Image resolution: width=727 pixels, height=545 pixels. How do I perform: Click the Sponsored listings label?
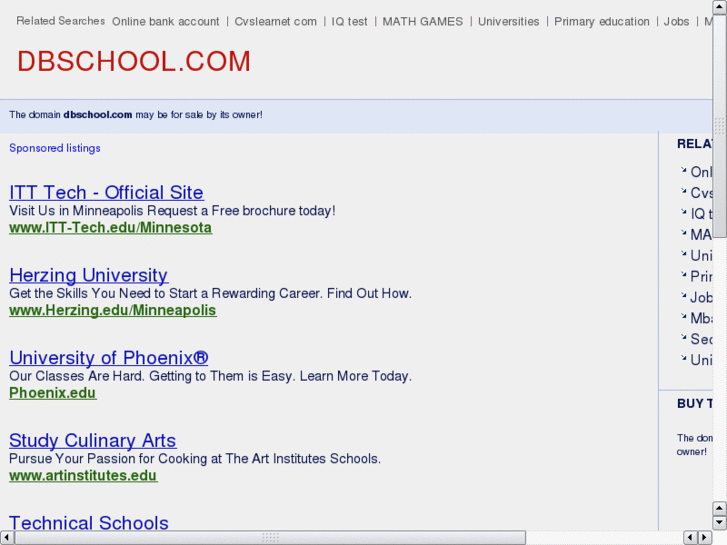pyautogui.click(x=55, y=148)
